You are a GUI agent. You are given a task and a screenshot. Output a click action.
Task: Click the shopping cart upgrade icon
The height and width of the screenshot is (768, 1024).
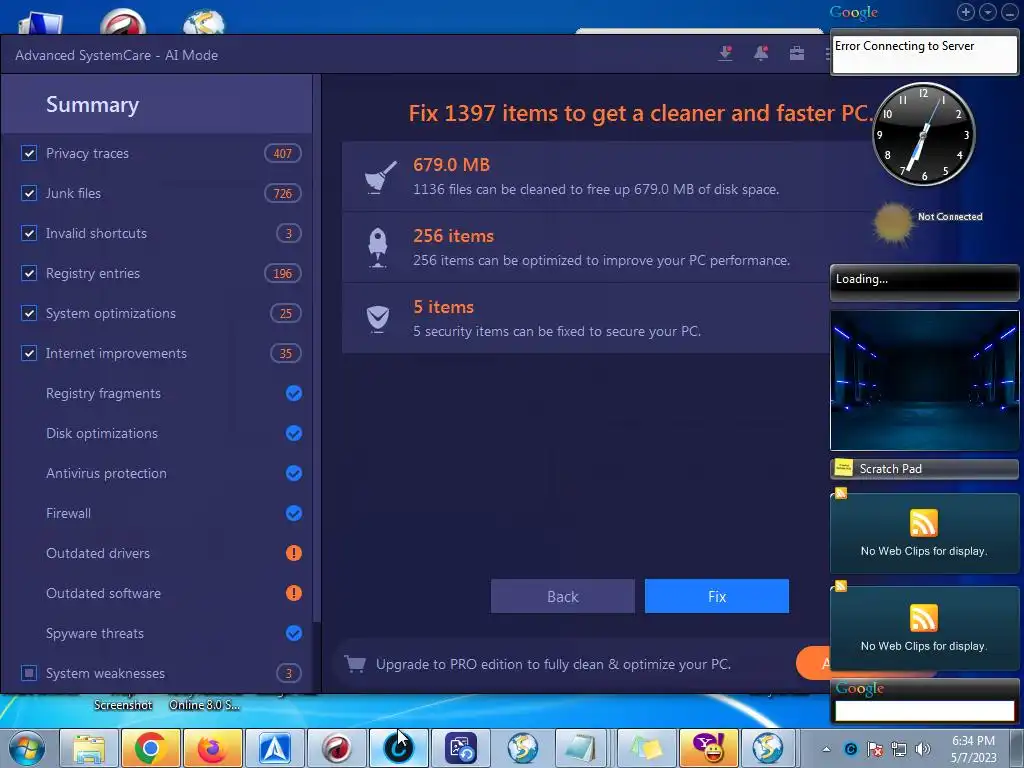355,664
